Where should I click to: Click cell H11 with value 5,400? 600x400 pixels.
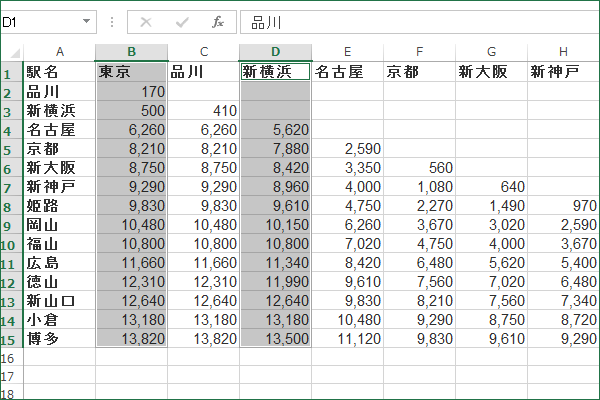tap(563, 263)
